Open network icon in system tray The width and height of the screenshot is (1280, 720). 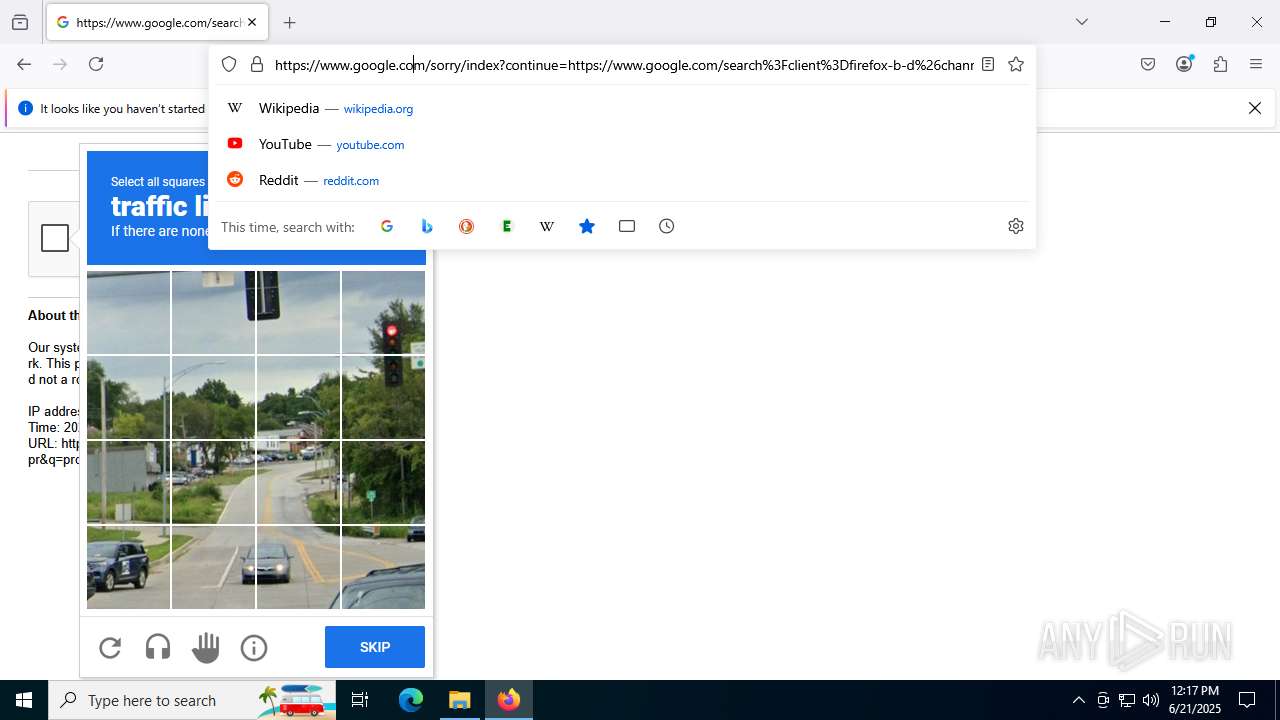coord(1127,700)
